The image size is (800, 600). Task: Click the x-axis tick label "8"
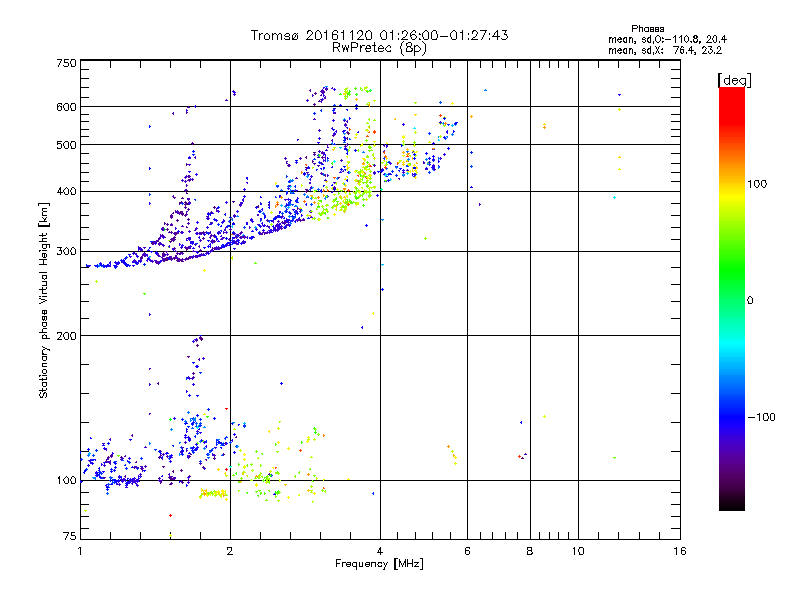530,551
